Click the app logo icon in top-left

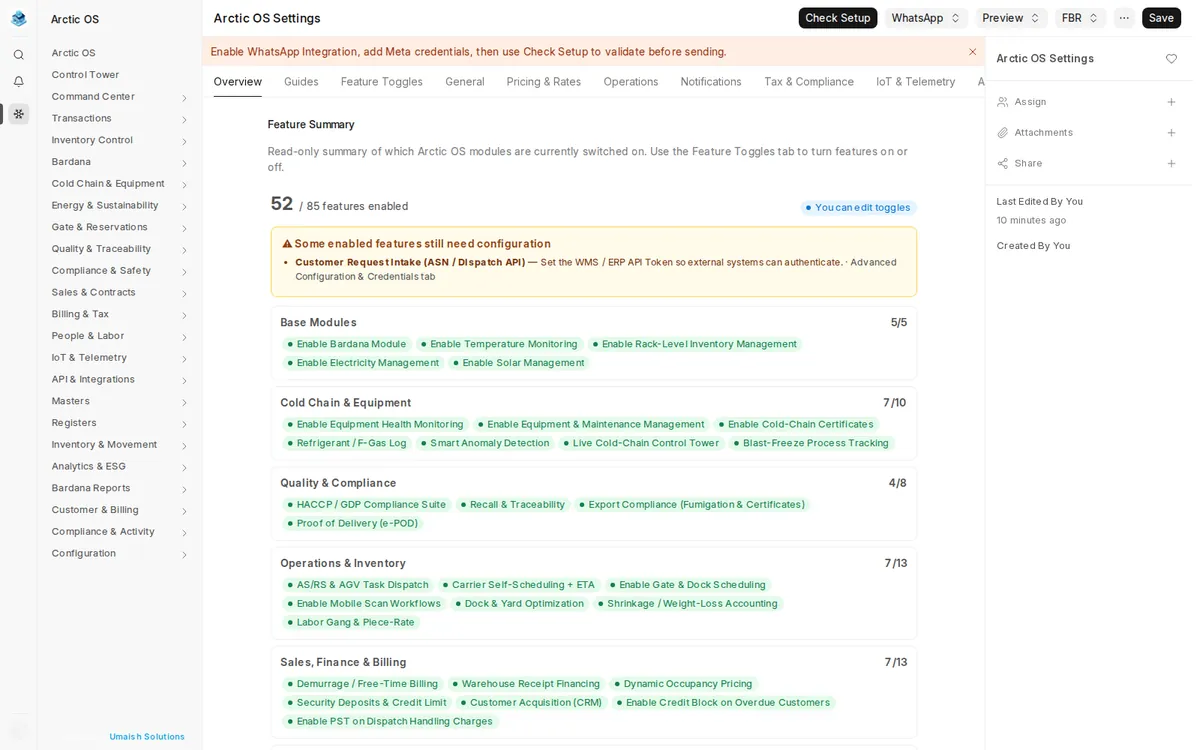[18, 18]
